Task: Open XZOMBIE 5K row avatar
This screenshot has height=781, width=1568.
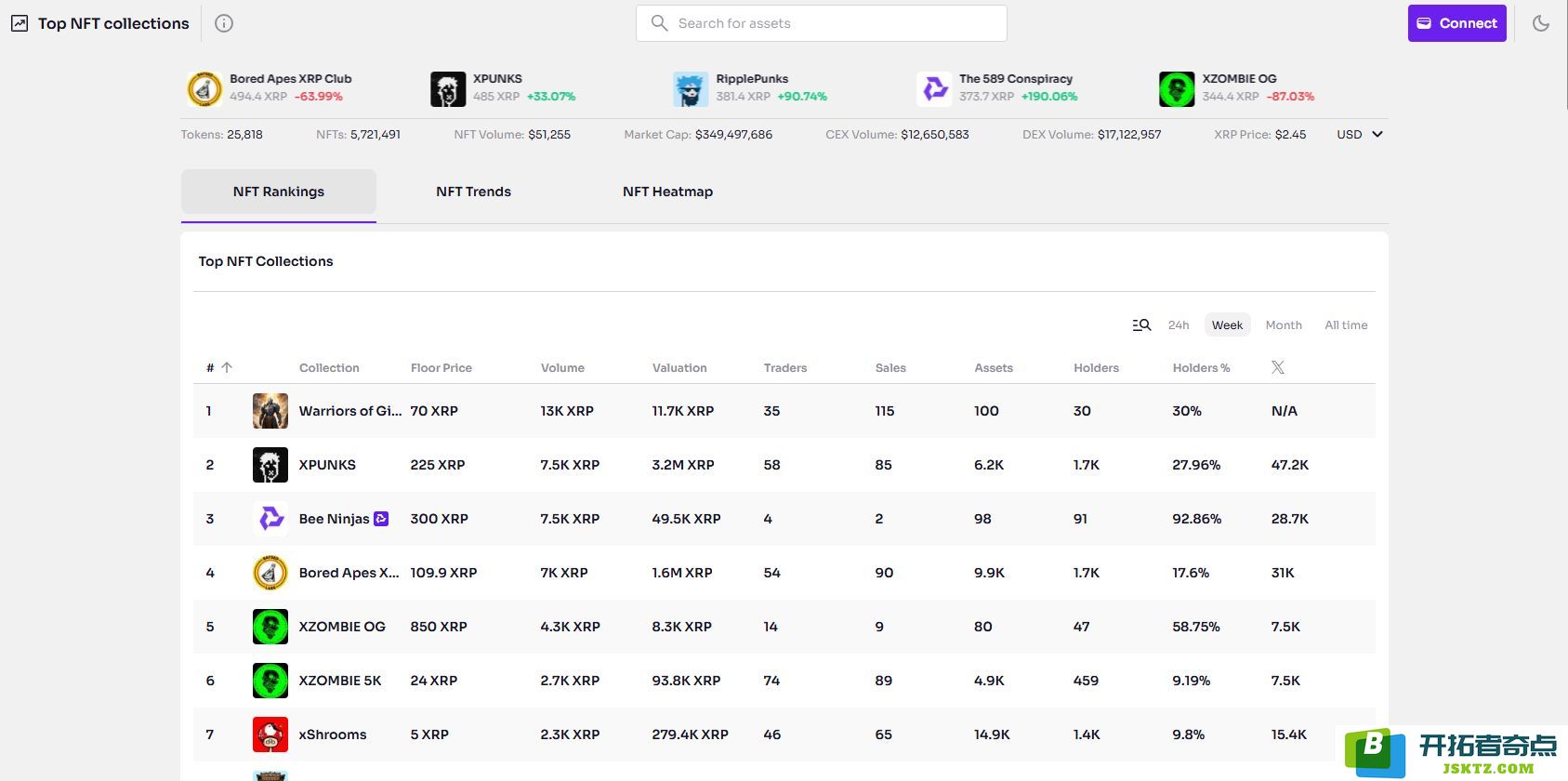Action: pos(270,681)
